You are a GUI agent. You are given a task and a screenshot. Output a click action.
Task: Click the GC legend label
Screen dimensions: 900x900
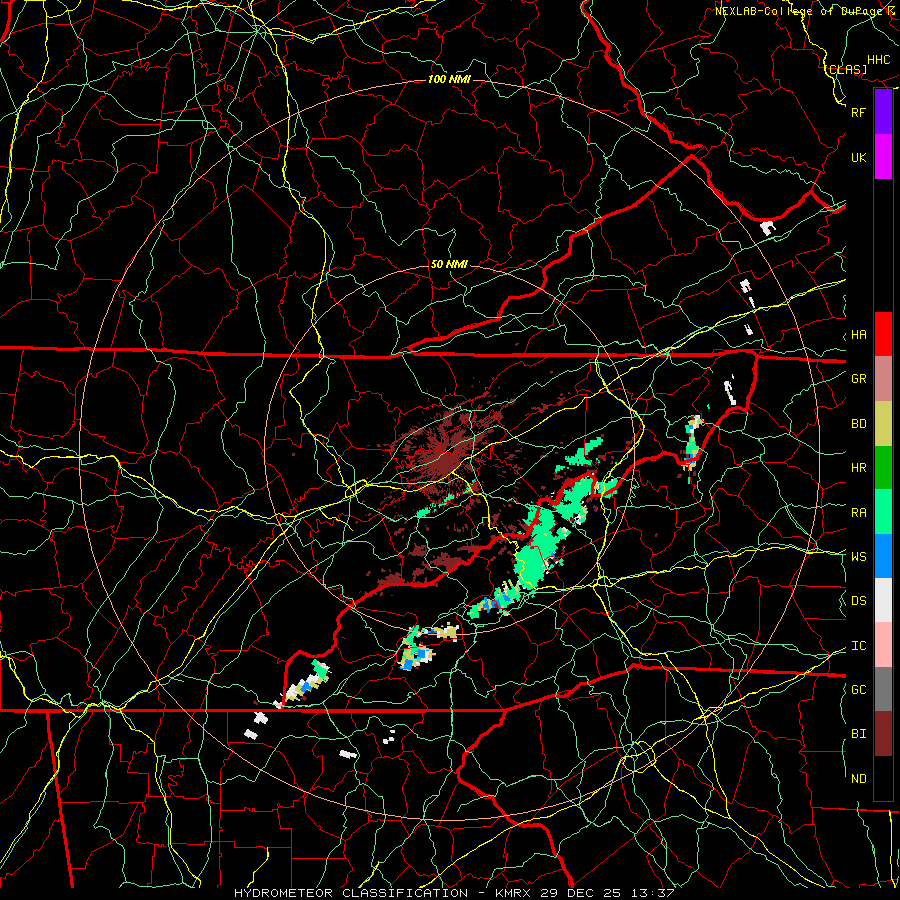pos(858,690)
